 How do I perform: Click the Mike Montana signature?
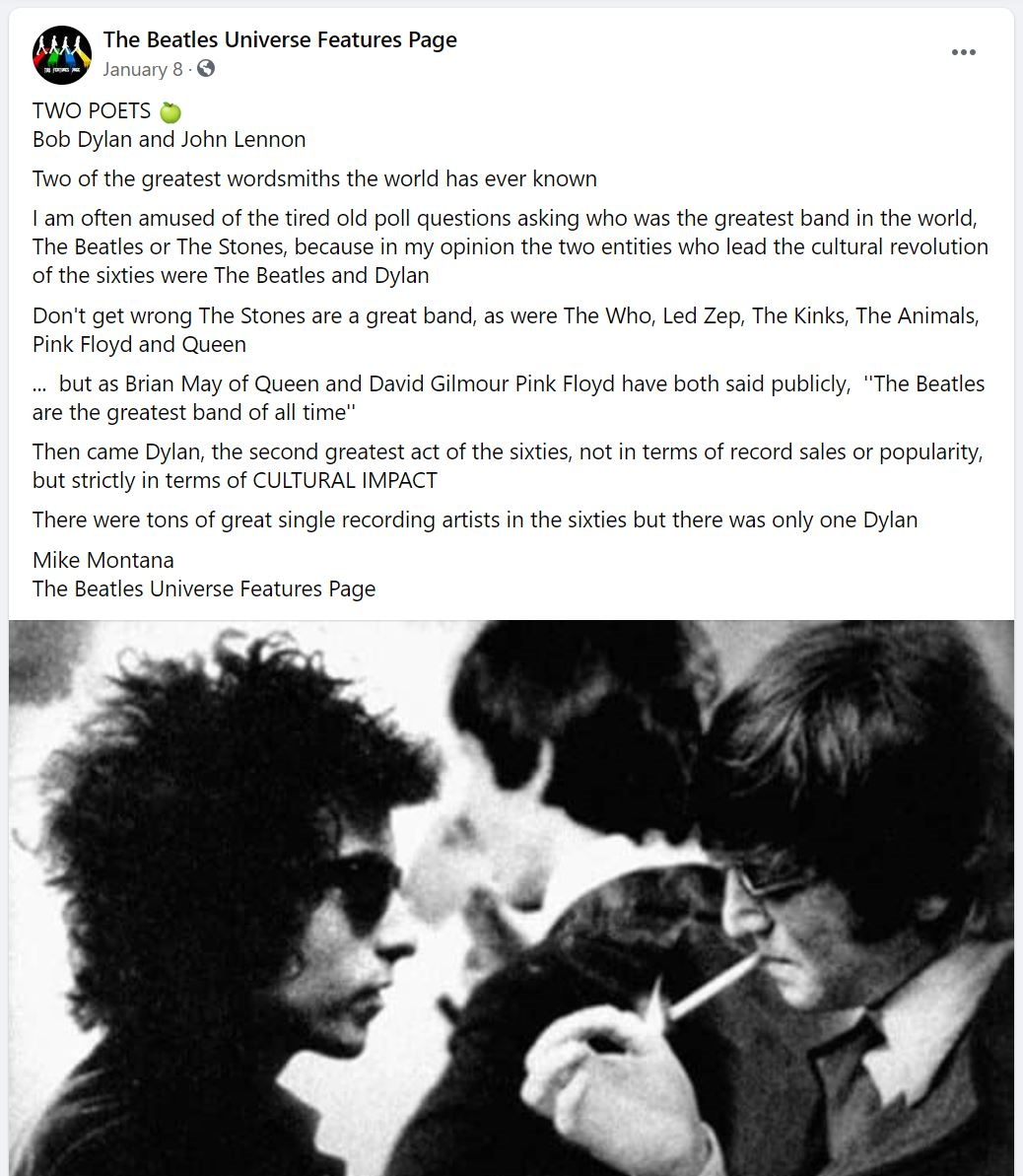pyautogui.click(x=102, y=560)
